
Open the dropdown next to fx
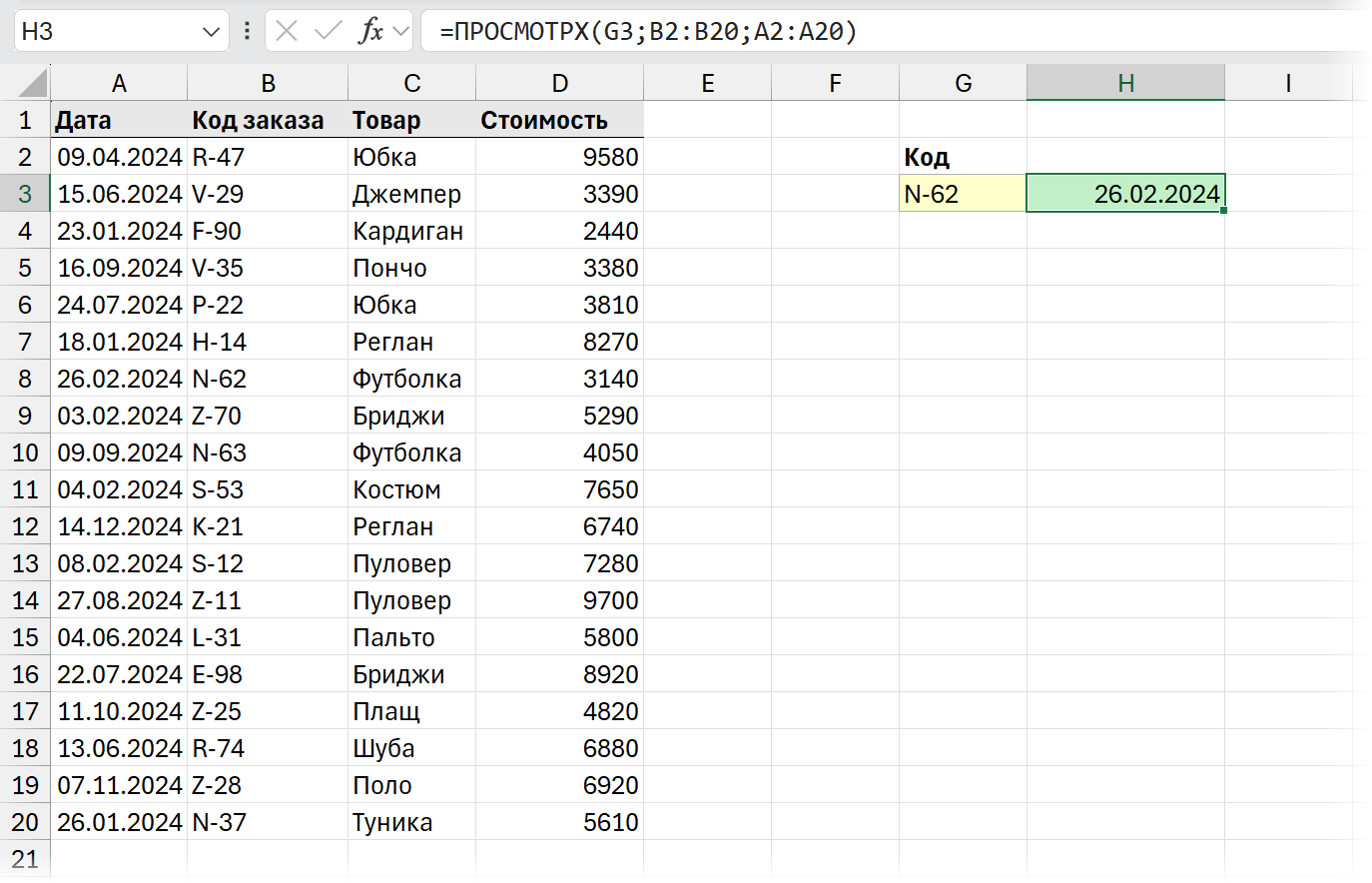coord(401,31)
